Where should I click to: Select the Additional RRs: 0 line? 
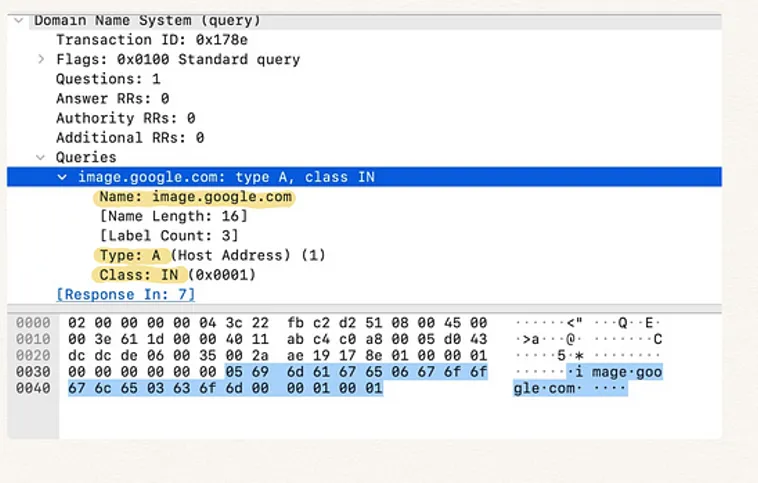coord(129,137)
